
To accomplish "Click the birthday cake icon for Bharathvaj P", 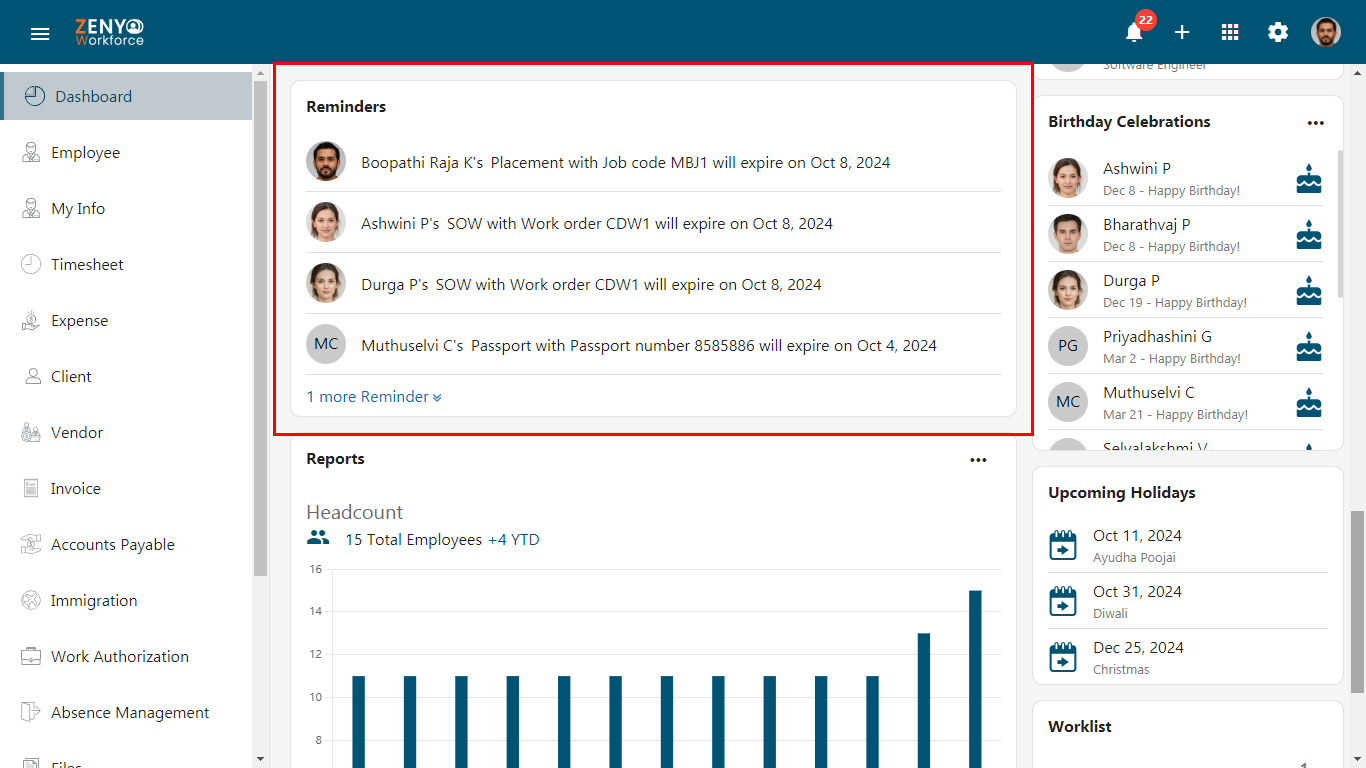I will [1309, 235].
